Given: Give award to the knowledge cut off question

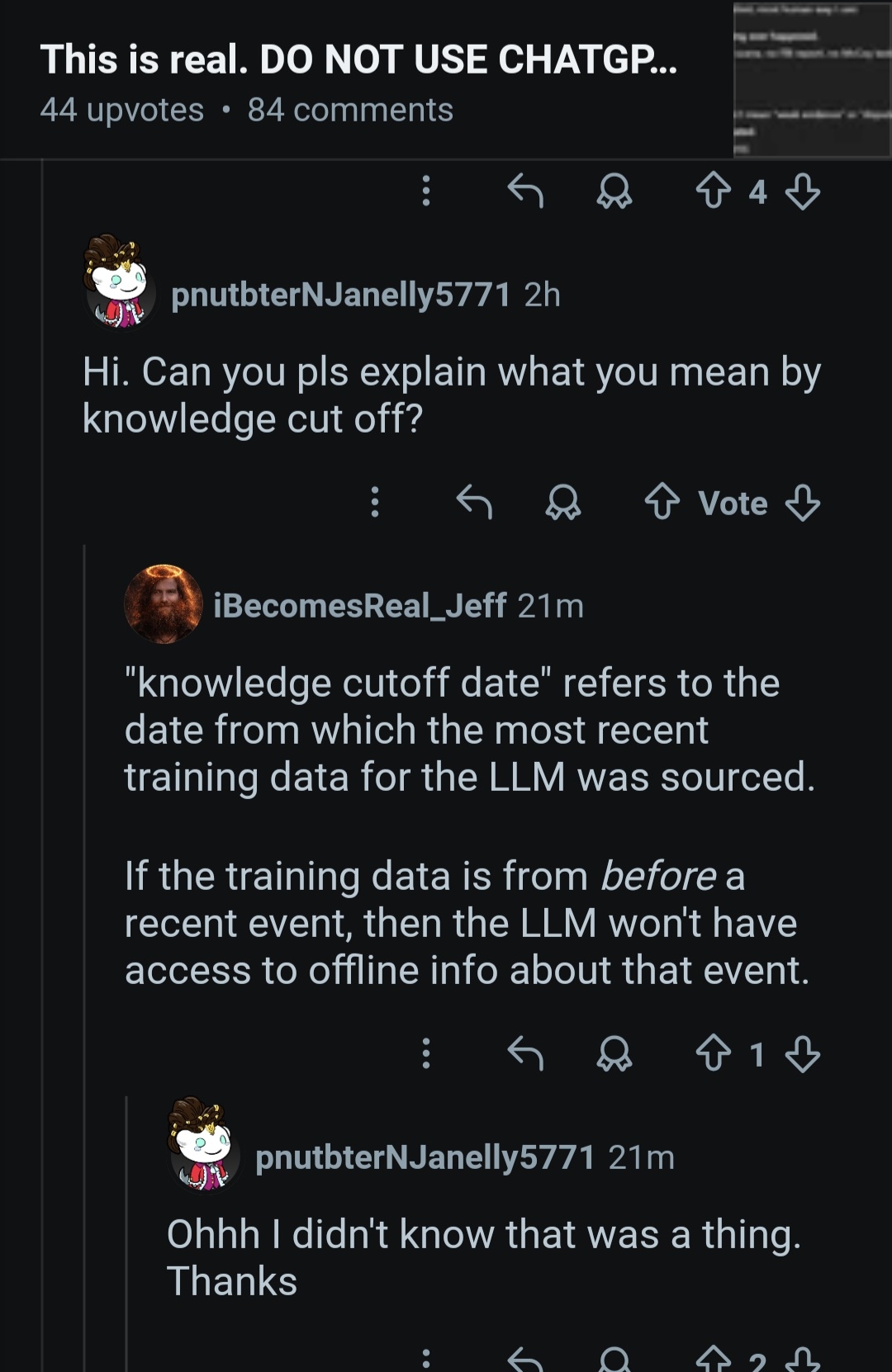Looking at the screenshot, I should pyautogui.click(x=563, y=502).
